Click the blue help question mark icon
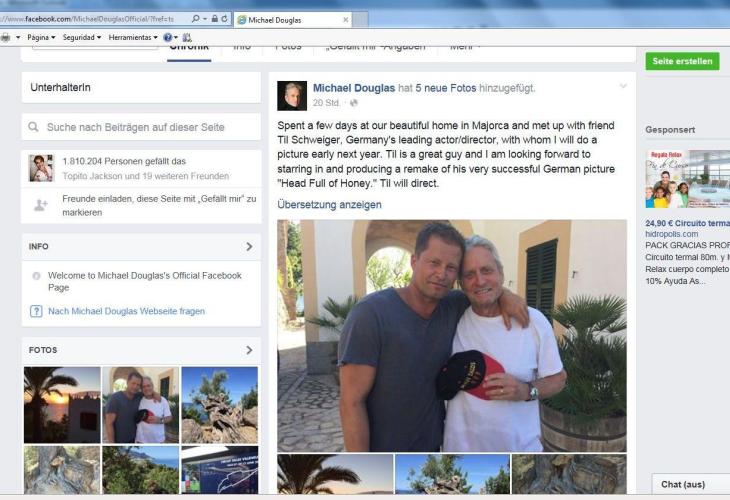730x500 pixels. point(168,37)
